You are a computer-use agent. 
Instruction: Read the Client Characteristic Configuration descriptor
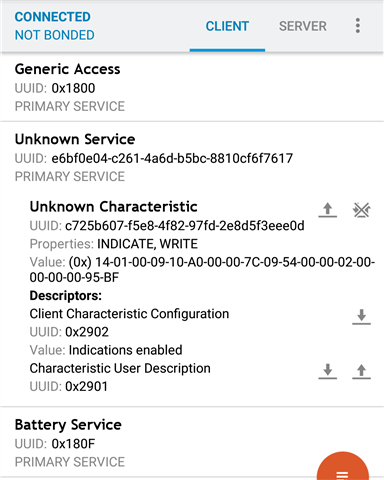click(361, 316)
